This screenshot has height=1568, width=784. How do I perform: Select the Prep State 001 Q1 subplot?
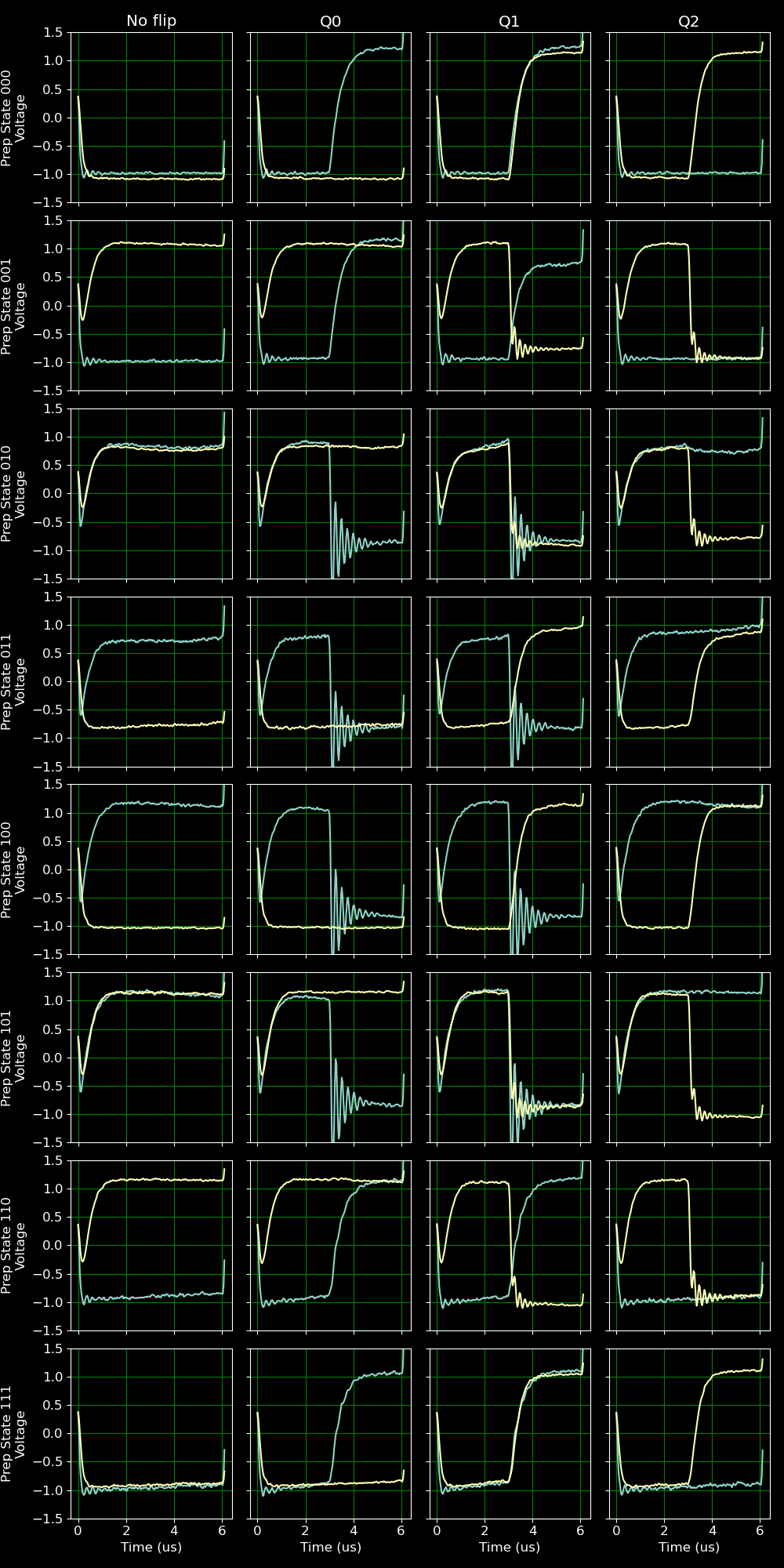point(510,305)
